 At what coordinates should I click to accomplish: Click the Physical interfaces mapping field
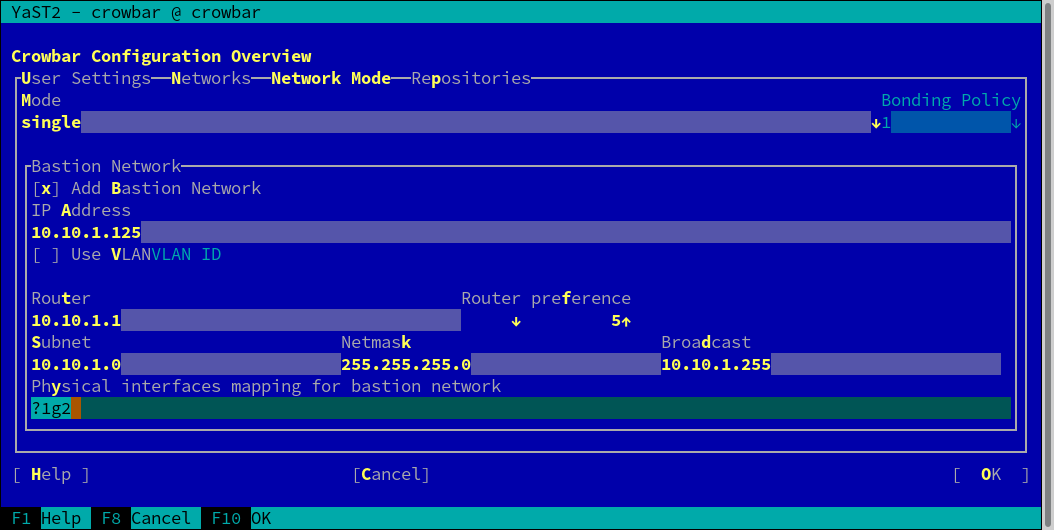coord(520,408)
